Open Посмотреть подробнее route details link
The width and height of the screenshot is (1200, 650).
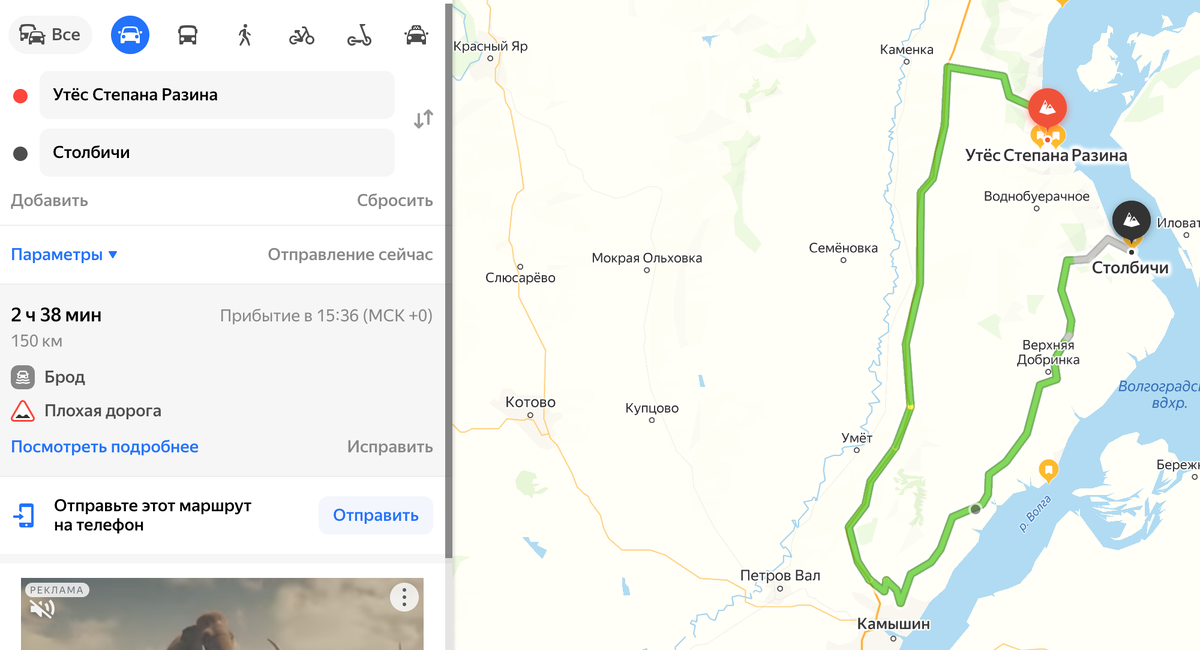click(105, 447)
